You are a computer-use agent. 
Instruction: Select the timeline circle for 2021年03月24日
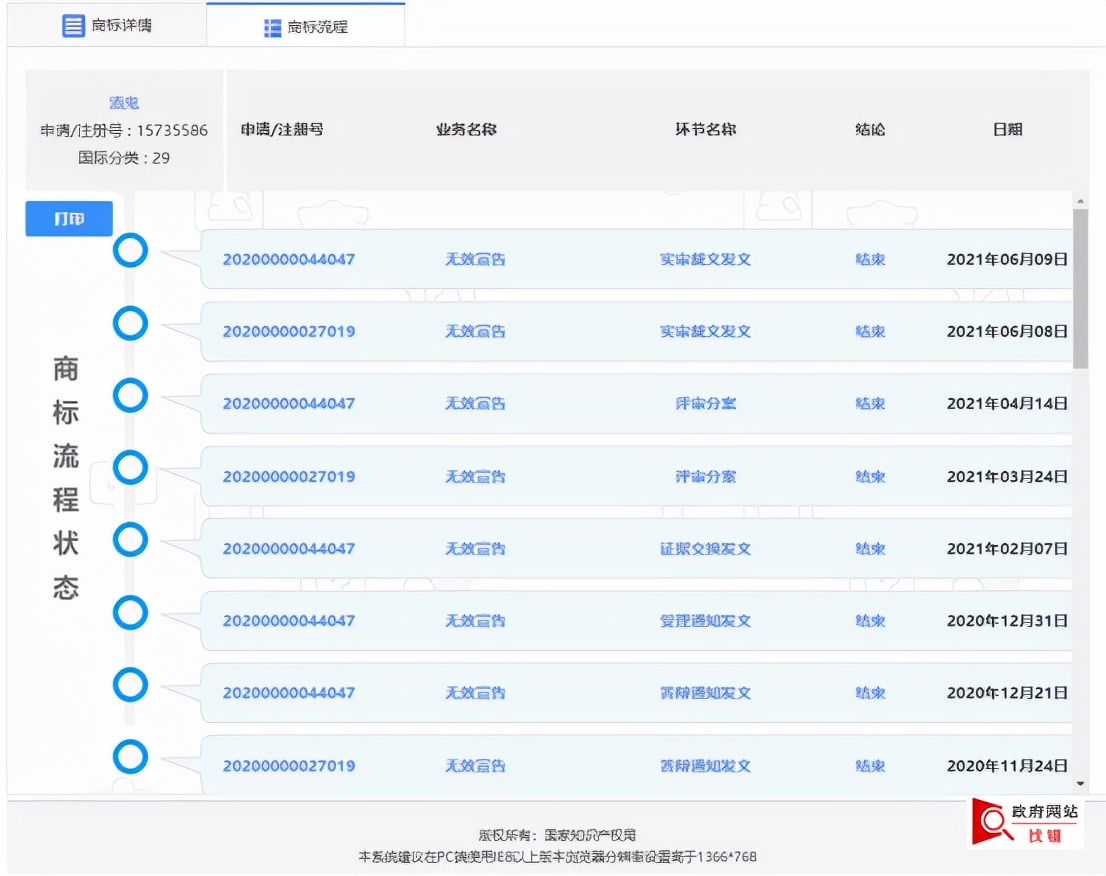[130, 468]
